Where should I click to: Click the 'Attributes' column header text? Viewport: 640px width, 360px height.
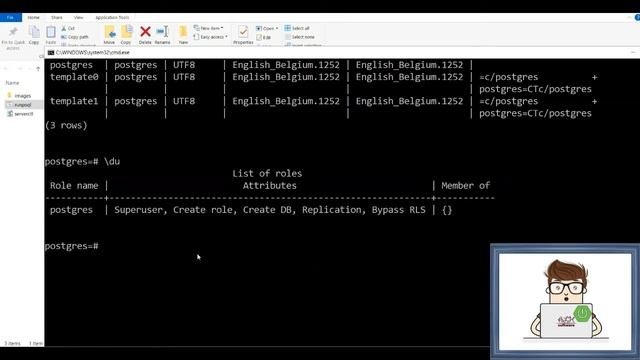coord(269,186)
